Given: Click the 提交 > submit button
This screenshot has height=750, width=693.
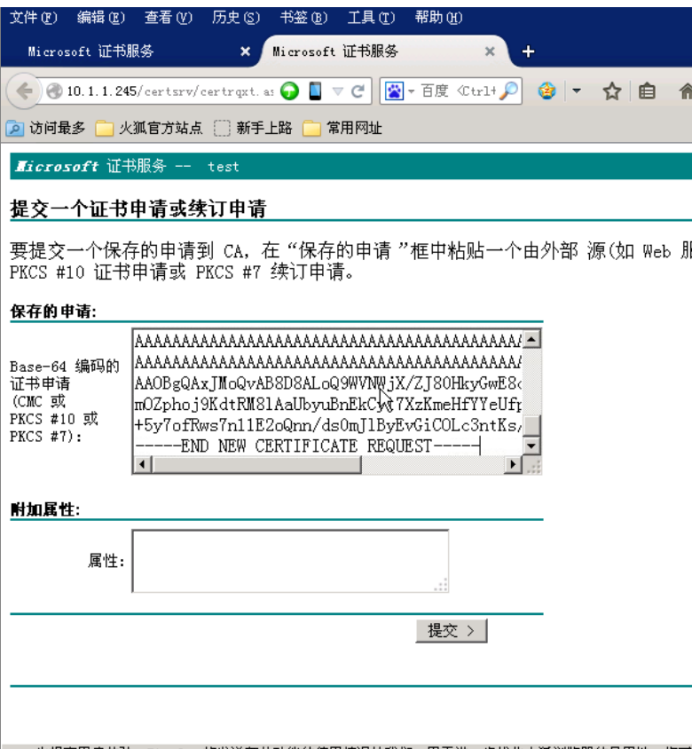Looking at the screenshot, I should (x=451, y=631).
